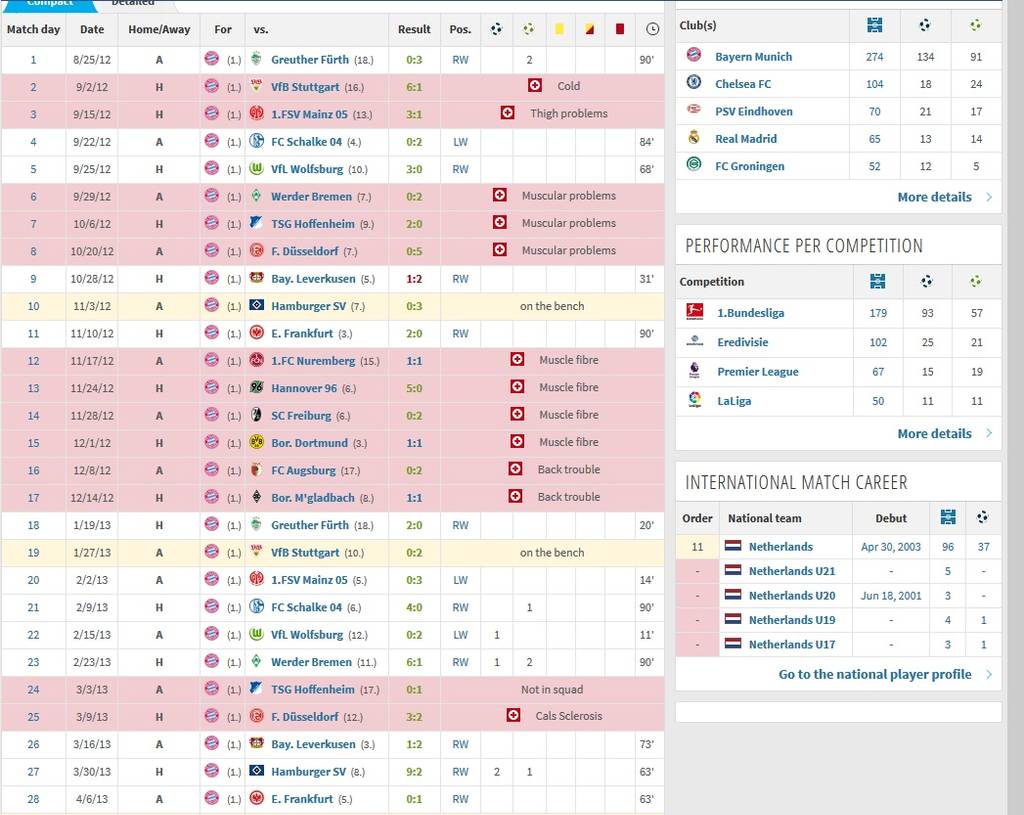
Task: Click the injury icon beside Thigh problems
Action: point(507,113)
